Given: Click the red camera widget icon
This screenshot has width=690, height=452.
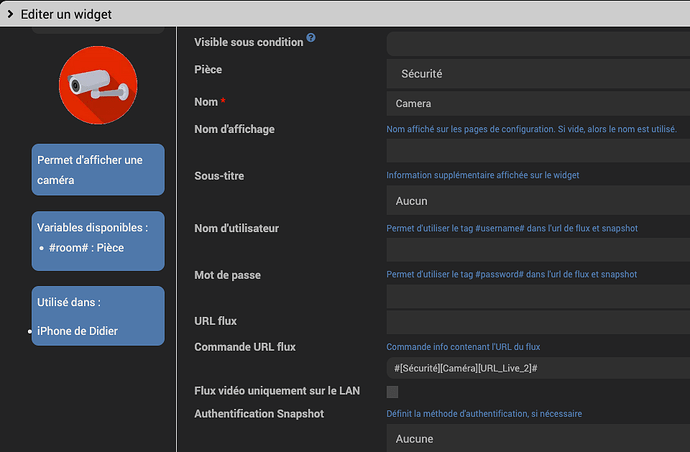Looking at the screenshot, I should [98, 88].
